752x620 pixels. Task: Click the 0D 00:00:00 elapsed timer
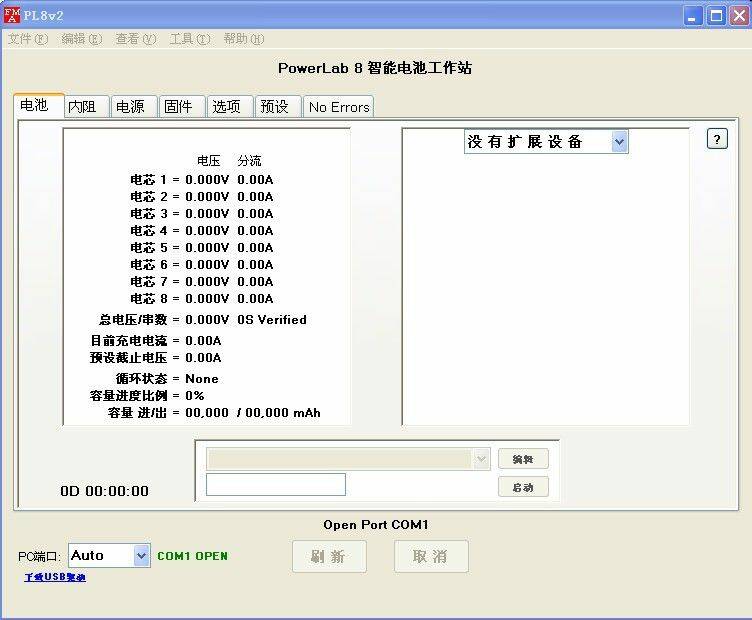(x=105, y=491)
